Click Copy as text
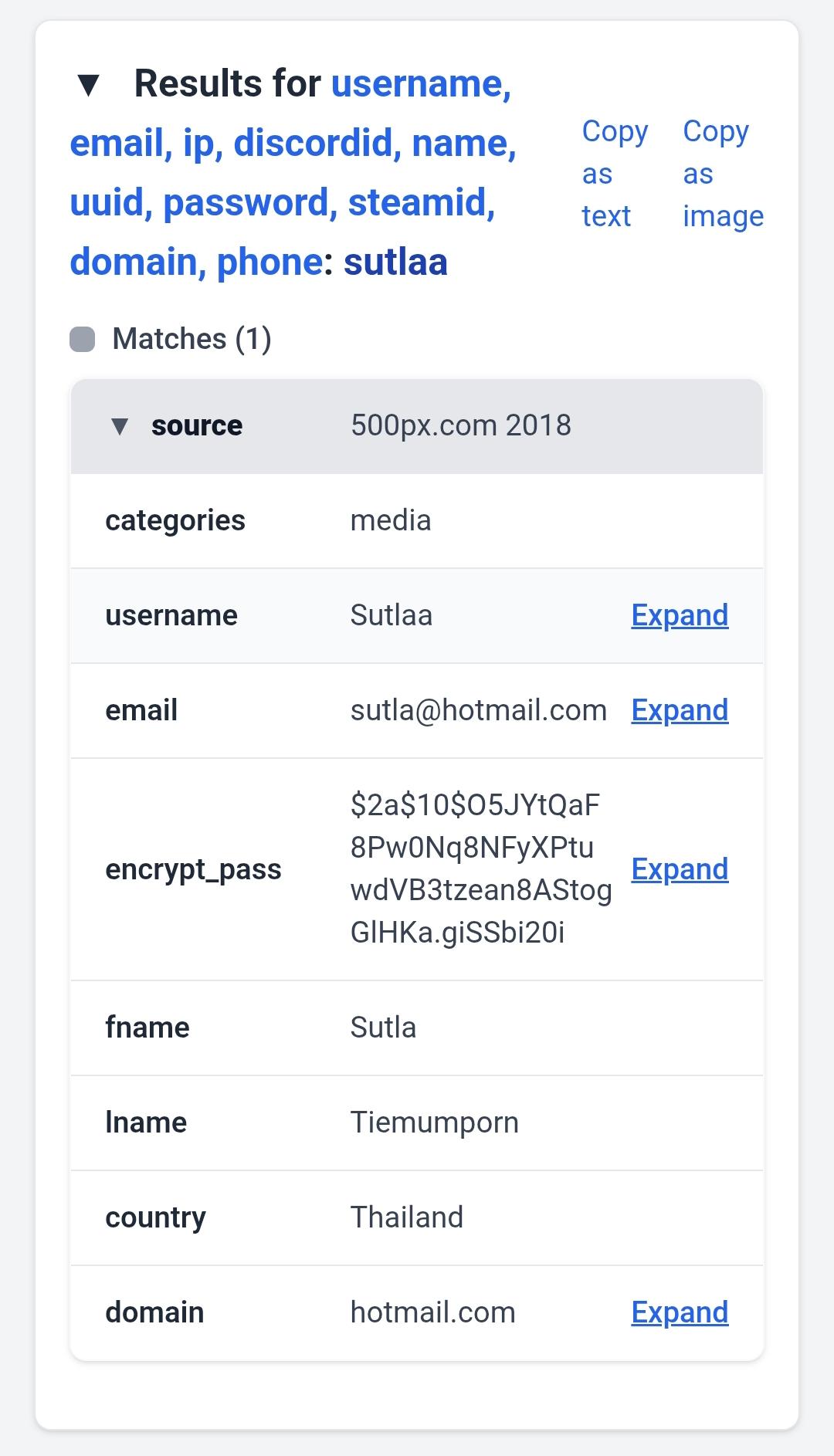The width and height of the screenshot is (834, 1456). (614, 174)
